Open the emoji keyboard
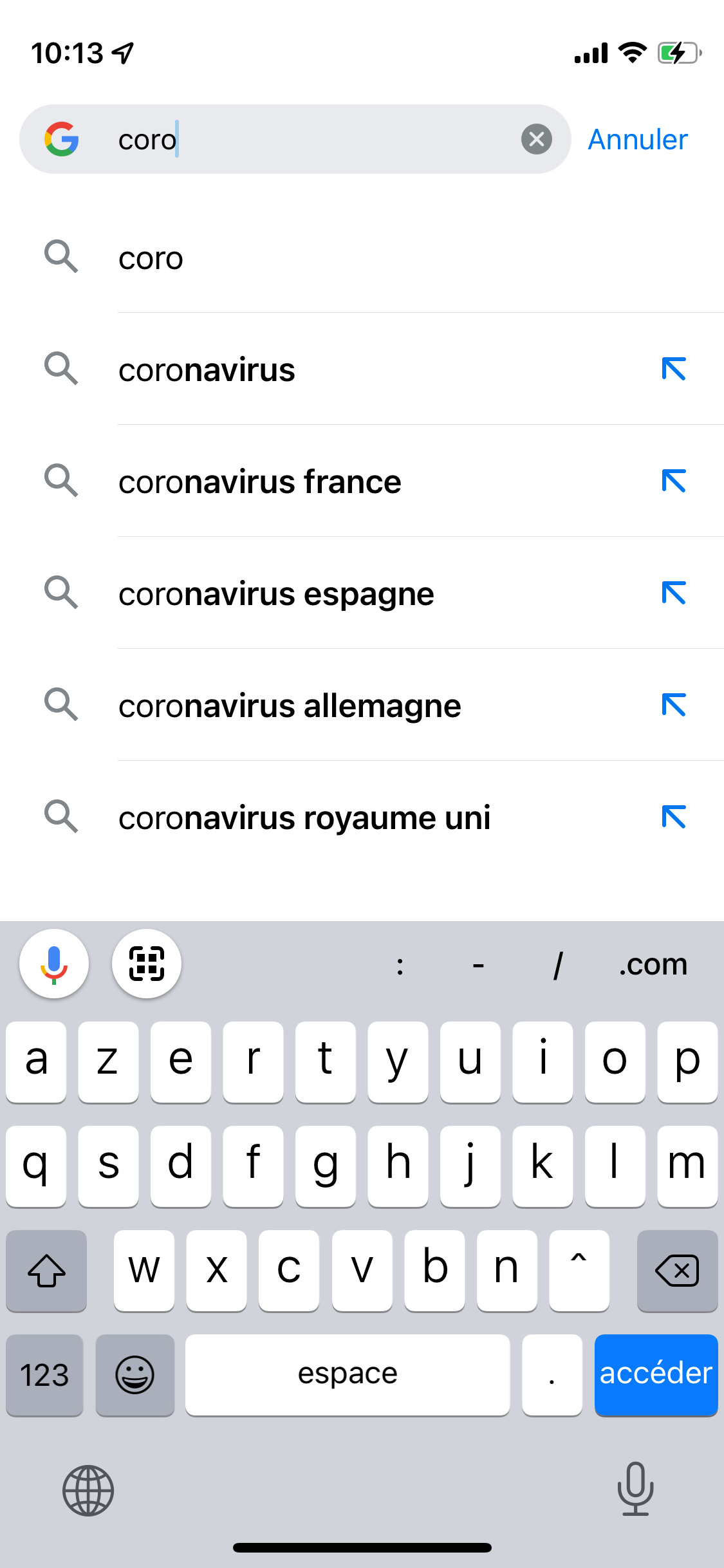Viewport: 724px width, 1568px height. [135, 1375]
